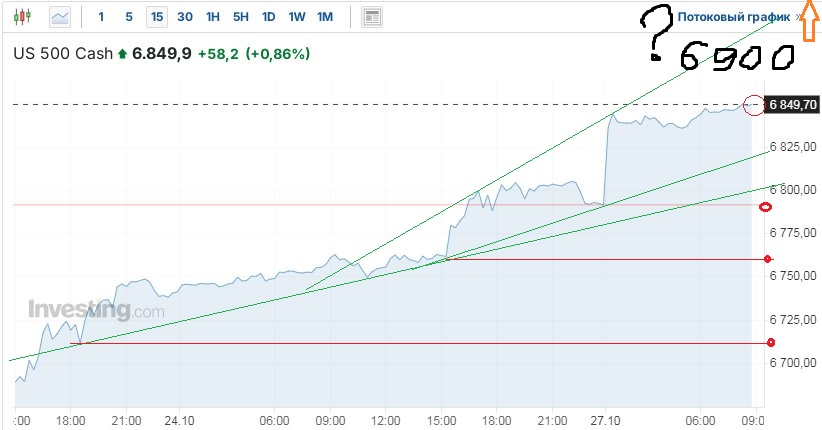Choose the 5H interval
Viewport: 822px width, 430px height.
click(241, 17)
